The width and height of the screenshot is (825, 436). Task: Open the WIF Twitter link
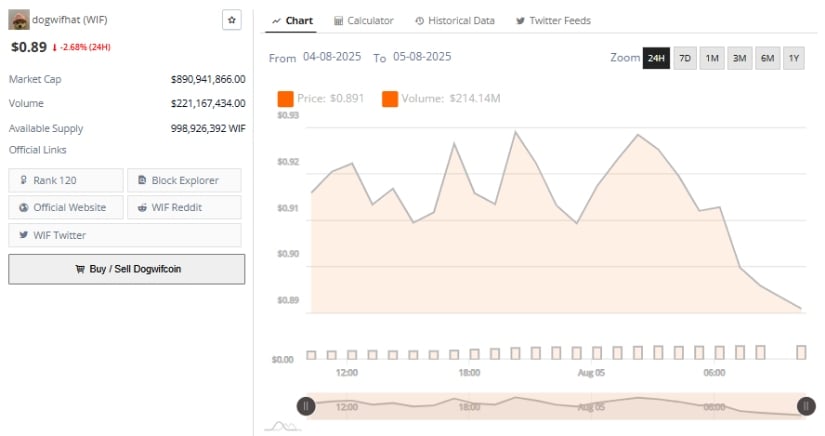[125, 235]
